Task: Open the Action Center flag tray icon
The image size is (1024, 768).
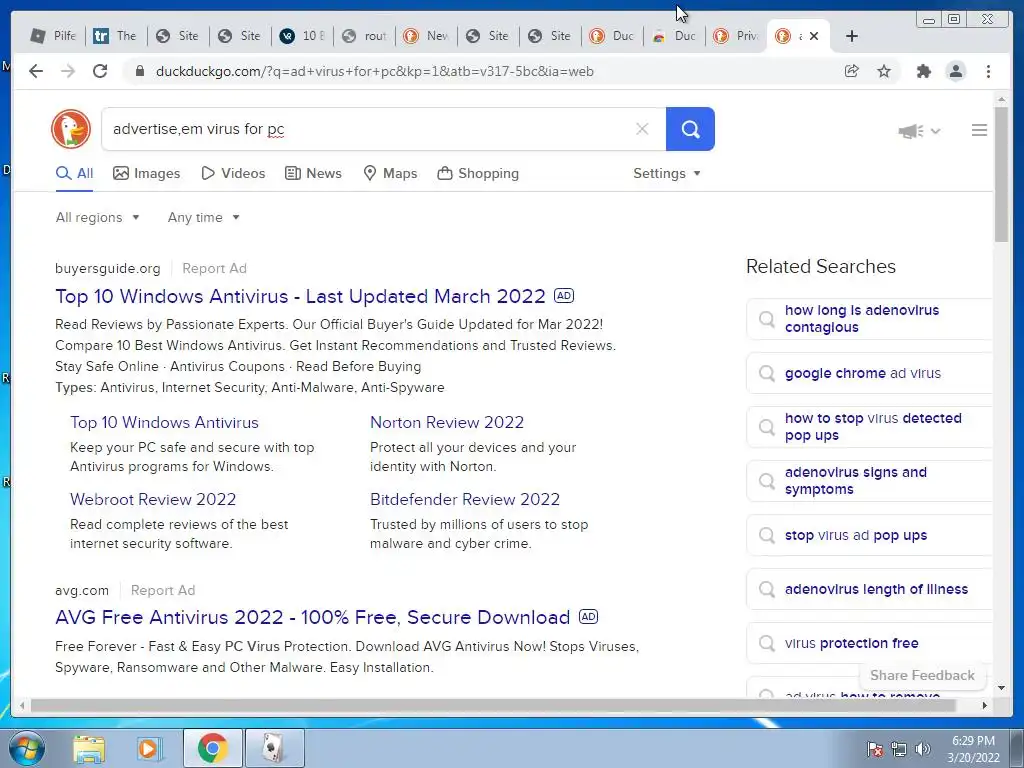Action: 875,749
